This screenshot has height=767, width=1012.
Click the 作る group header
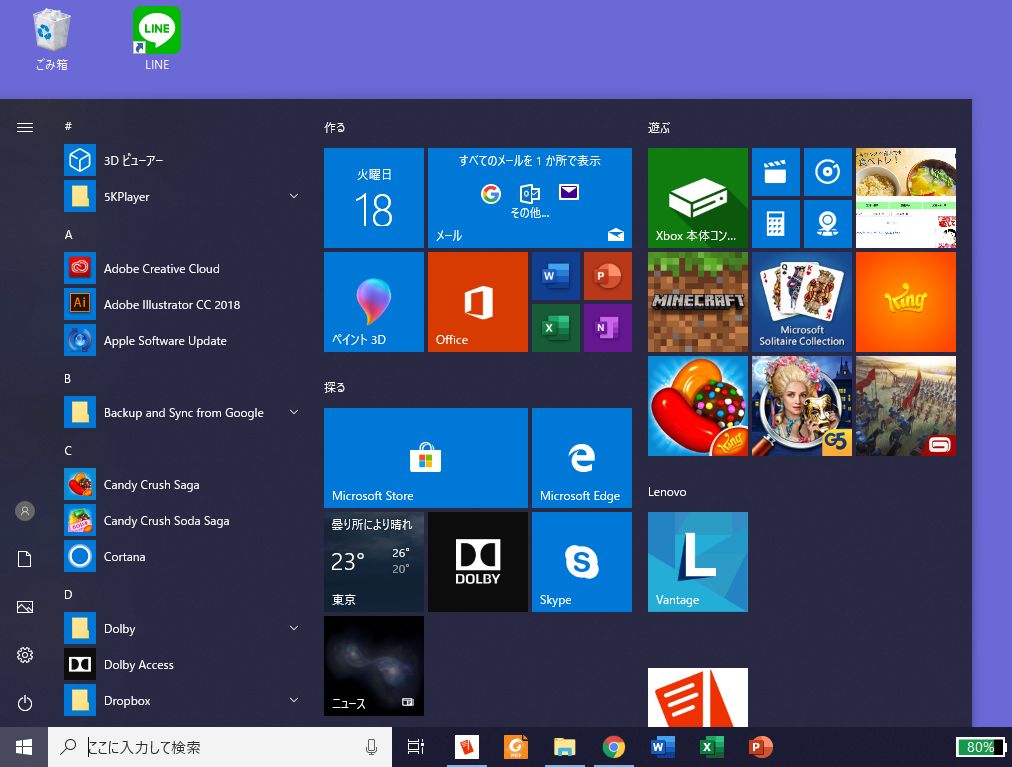coord(334,127)
